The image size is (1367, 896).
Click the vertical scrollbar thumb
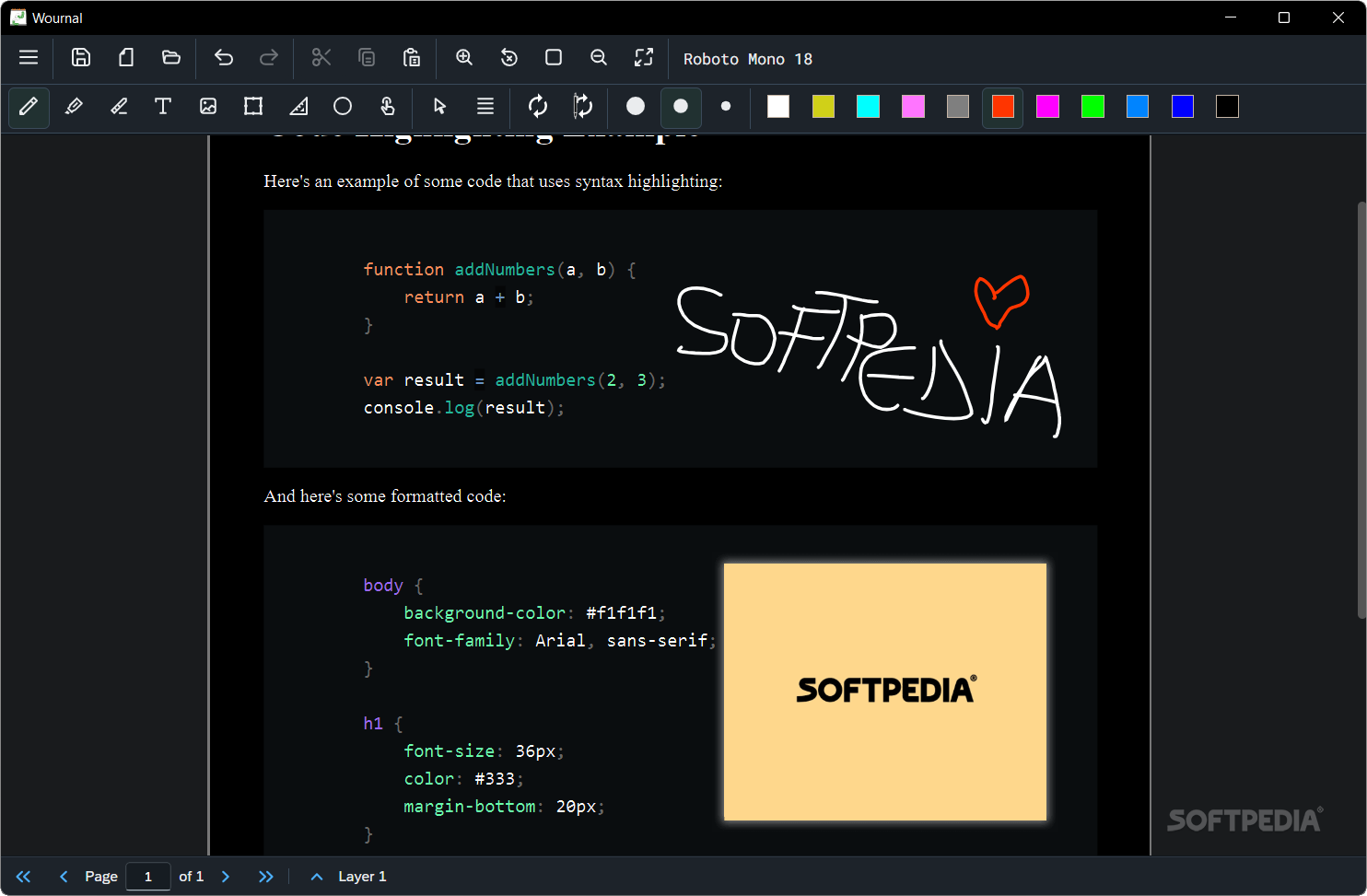(x=1361, y=410)
